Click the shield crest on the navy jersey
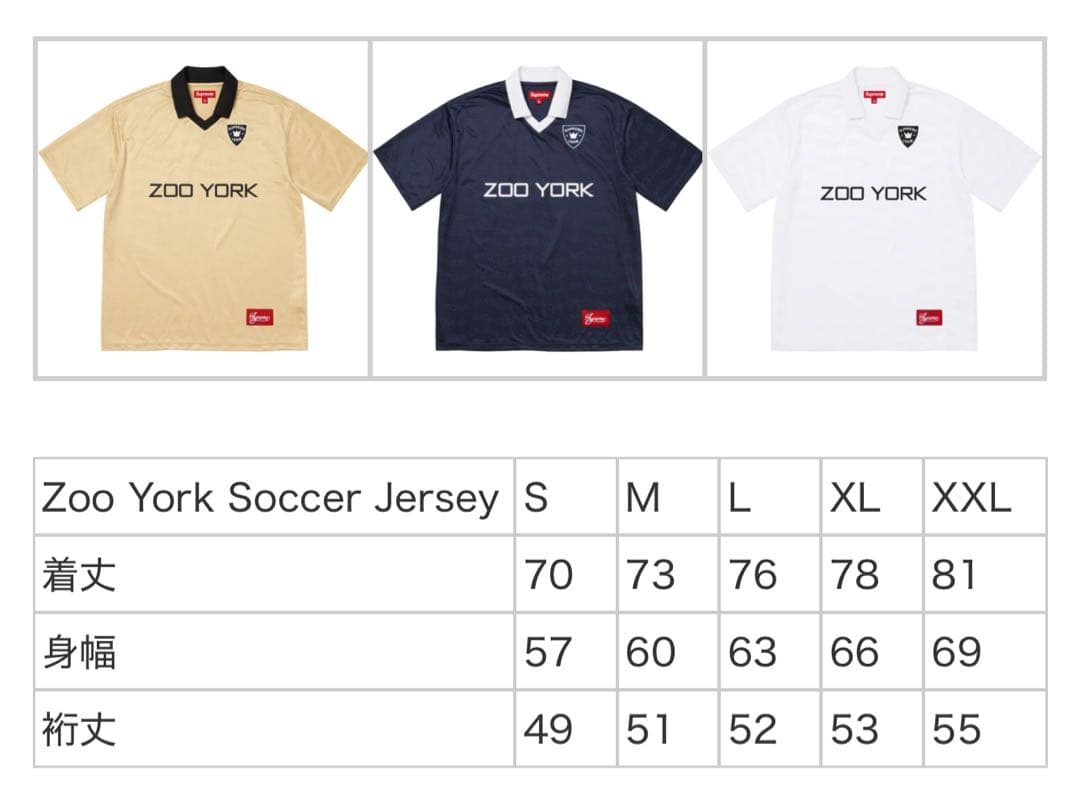 (573, 136)
